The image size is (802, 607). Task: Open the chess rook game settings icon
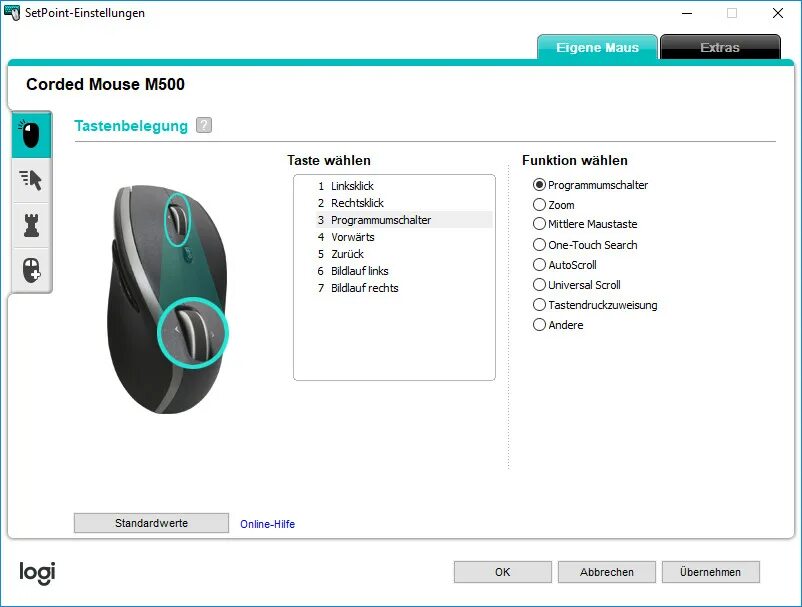[31, 225]
